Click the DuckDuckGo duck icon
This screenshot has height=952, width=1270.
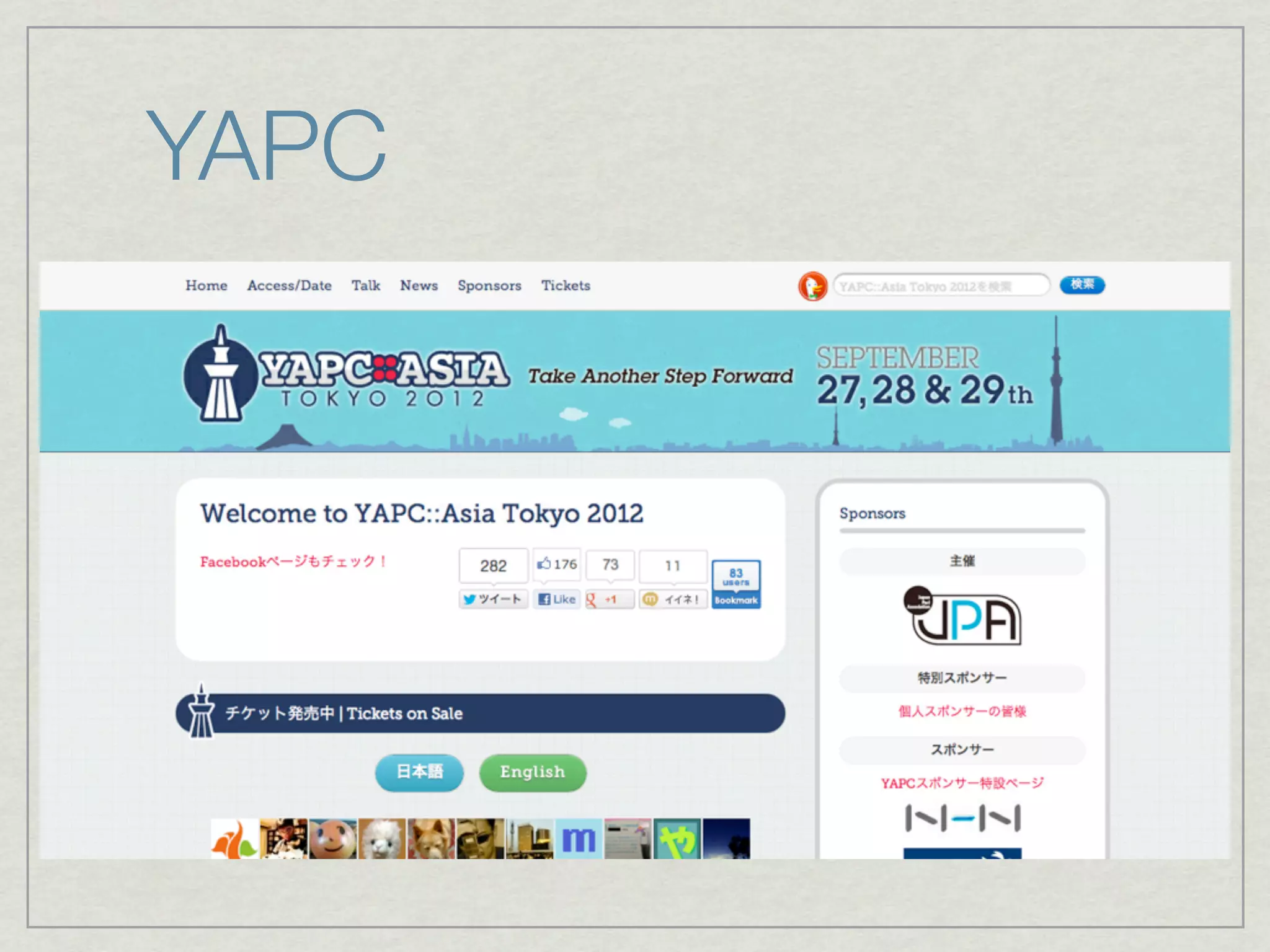click(x=813, y=286)
